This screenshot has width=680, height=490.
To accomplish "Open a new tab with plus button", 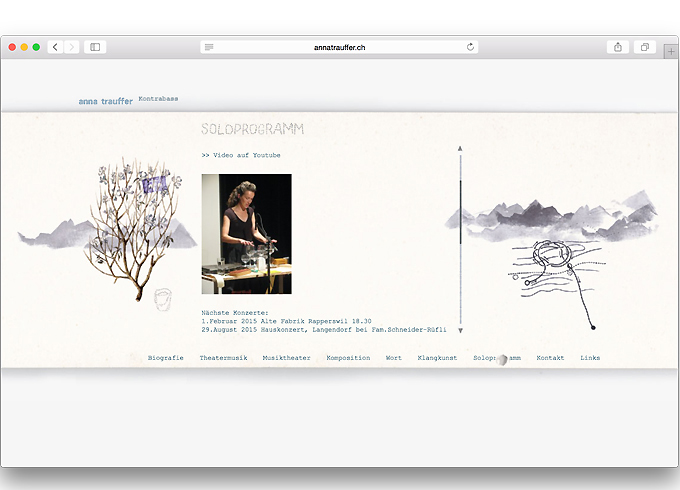I will tap(671, 51).
